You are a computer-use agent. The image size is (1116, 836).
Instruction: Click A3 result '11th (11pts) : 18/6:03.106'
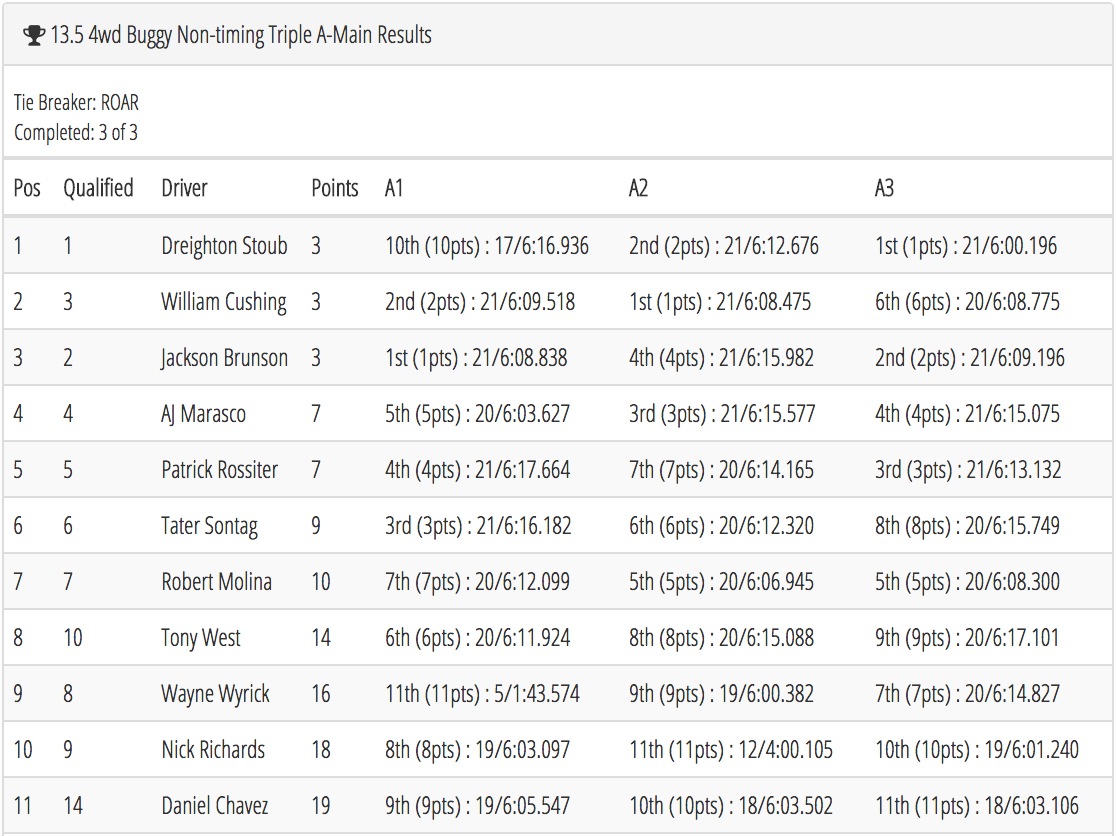coord(977,805)
